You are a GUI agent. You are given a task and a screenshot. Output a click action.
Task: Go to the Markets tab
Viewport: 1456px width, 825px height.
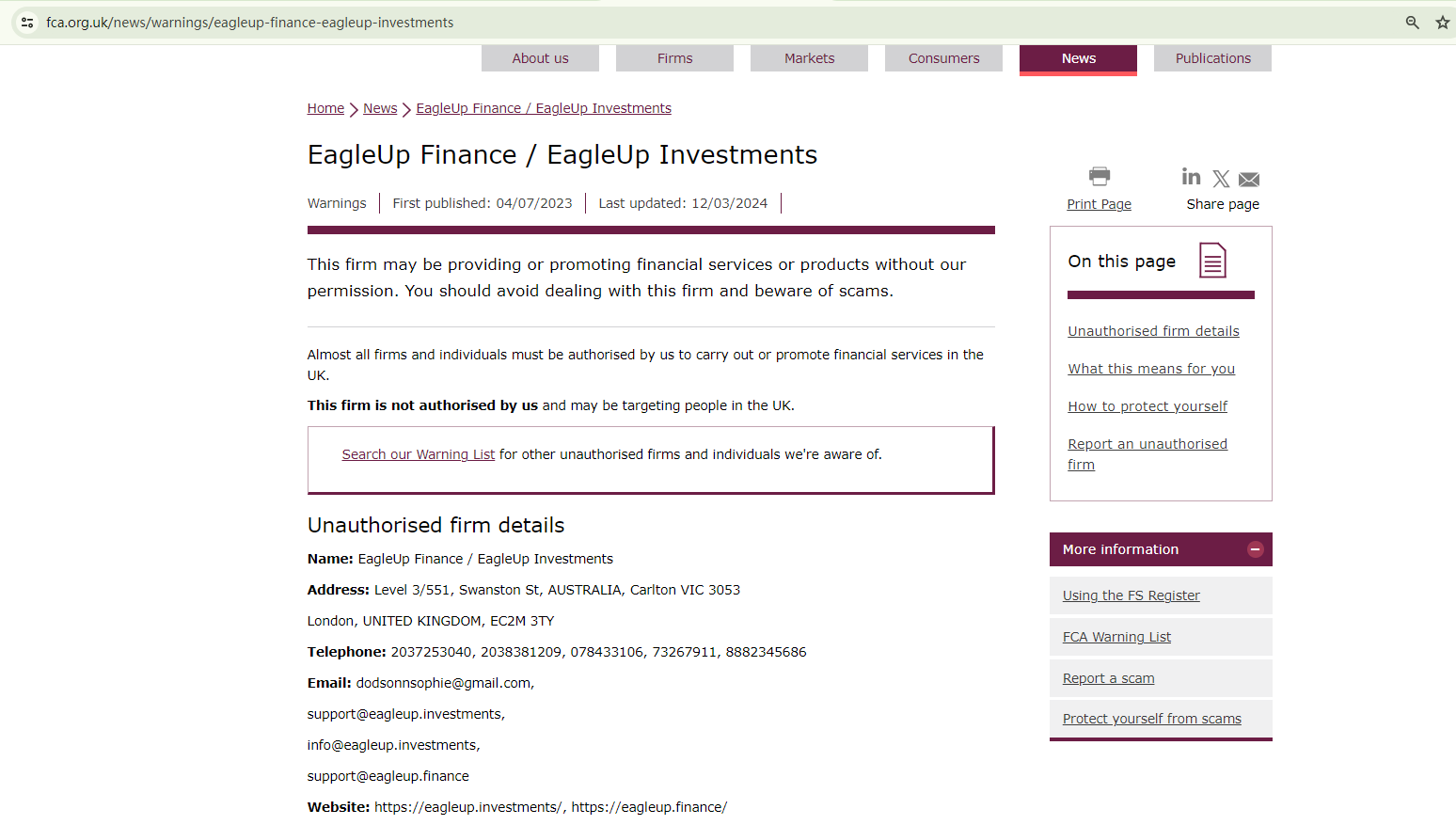809,58
